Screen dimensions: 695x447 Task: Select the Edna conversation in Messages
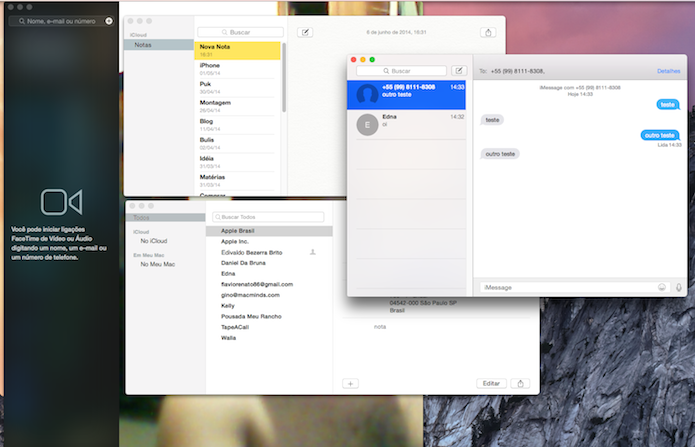click(406, 124)
